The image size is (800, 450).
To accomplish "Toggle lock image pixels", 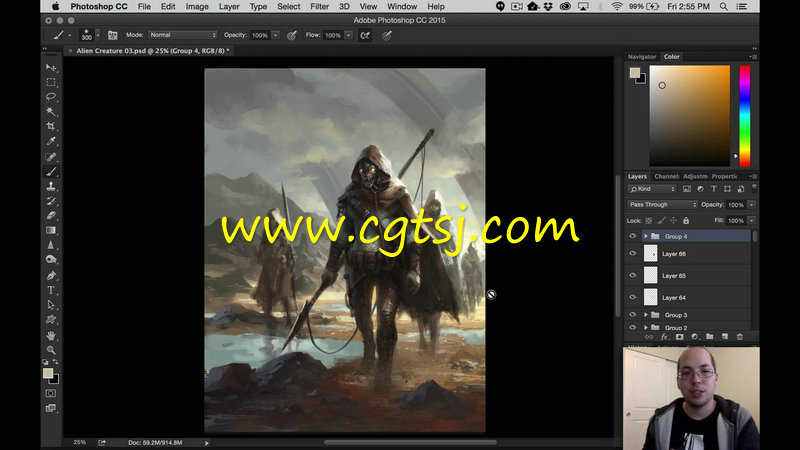I will tap(661, 221).
